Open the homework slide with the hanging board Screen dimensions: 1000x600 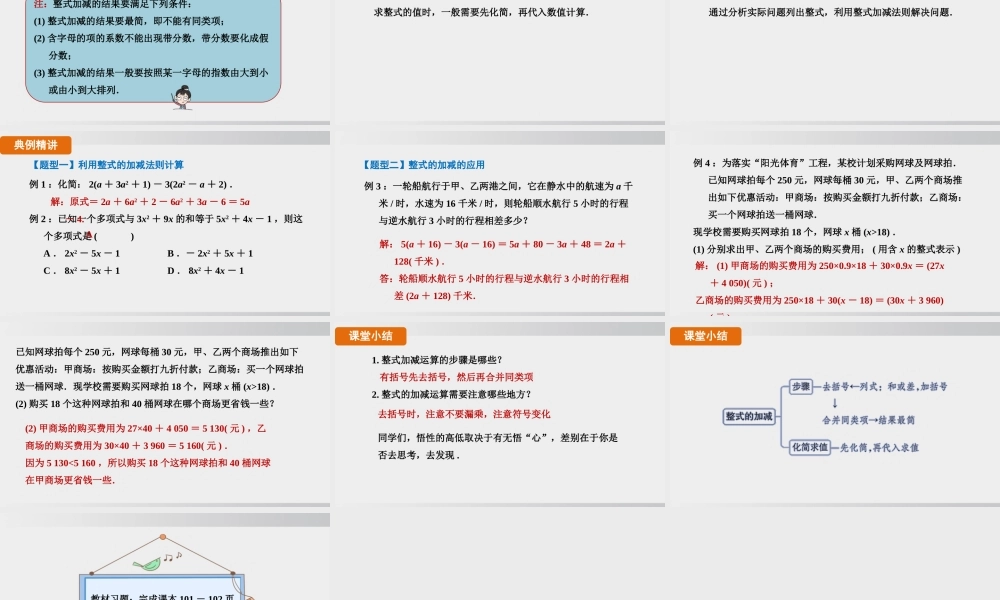pos(165,557)
